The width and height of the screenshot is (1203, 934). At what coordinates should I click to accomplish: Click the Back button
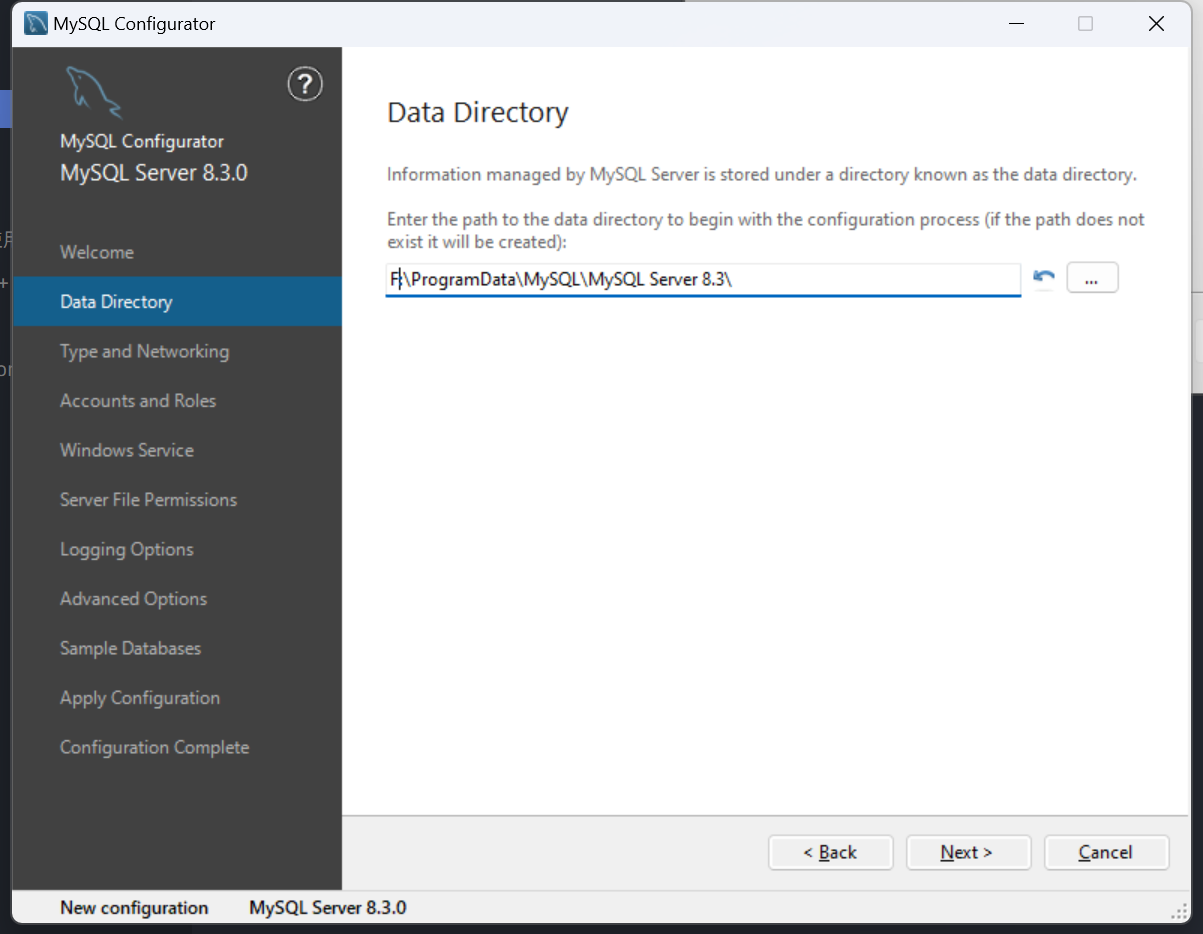pos(830,852)
